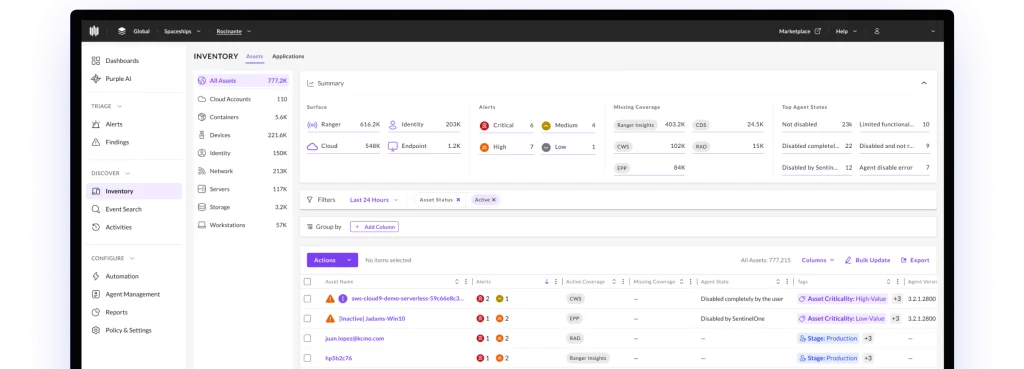The image size is (1024, 369).
Task: Click the Alerts bell icon in sidebar
Action: click(x=95, y=124)
